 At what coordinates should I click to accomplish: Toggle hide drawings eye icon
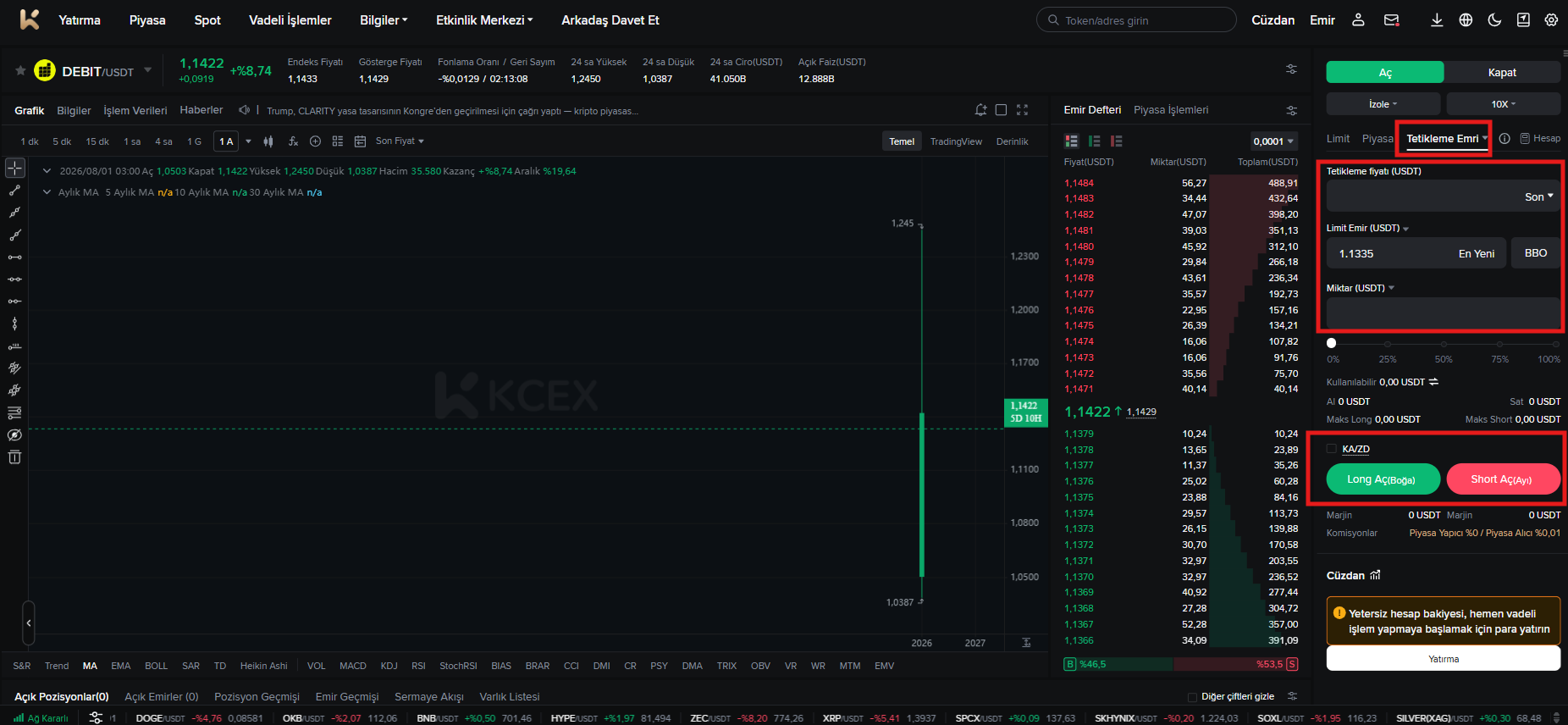14,435
